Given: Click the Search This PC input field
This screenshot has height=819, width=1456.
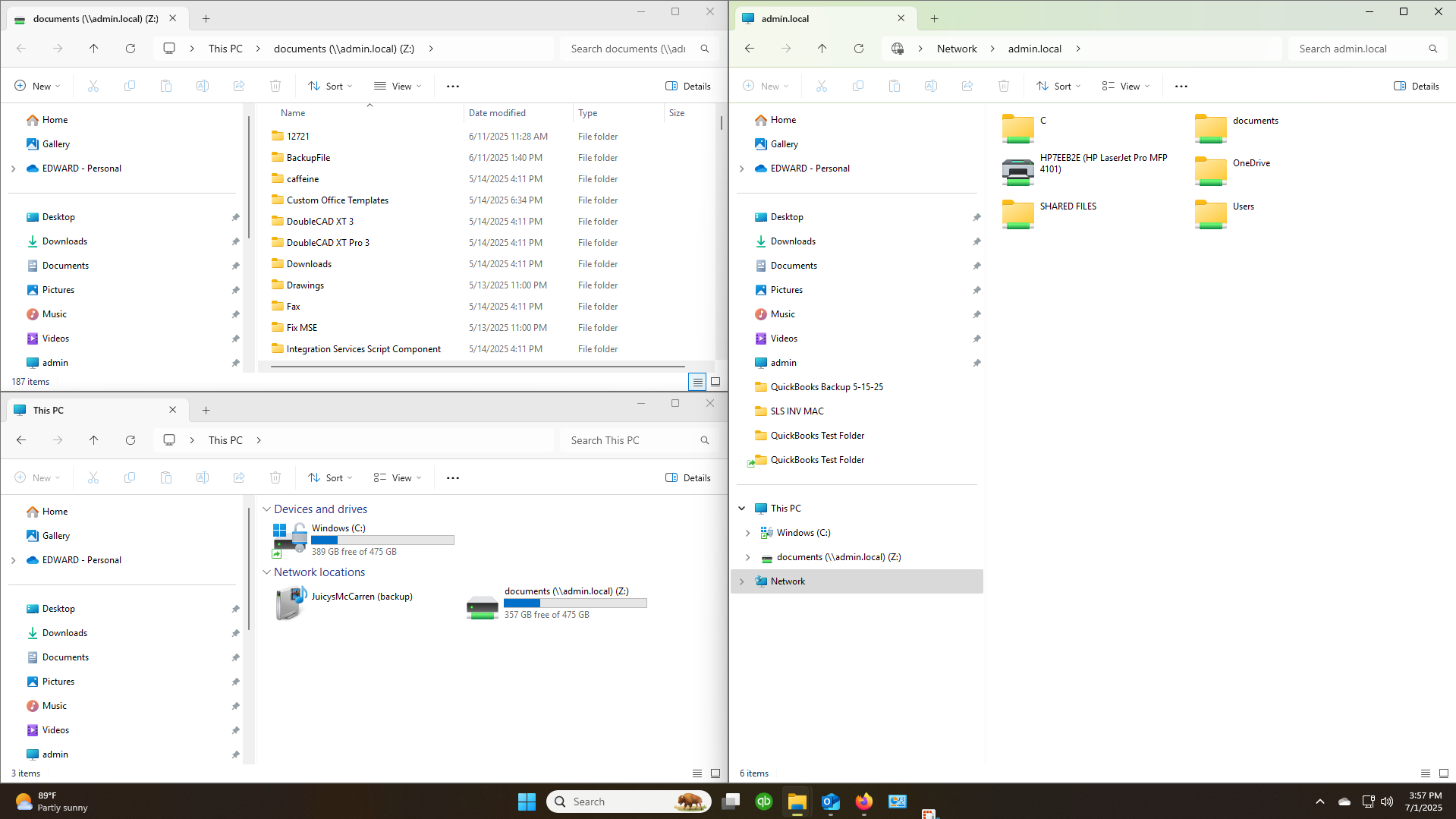Looking at the screenshot, I should 628,440.
